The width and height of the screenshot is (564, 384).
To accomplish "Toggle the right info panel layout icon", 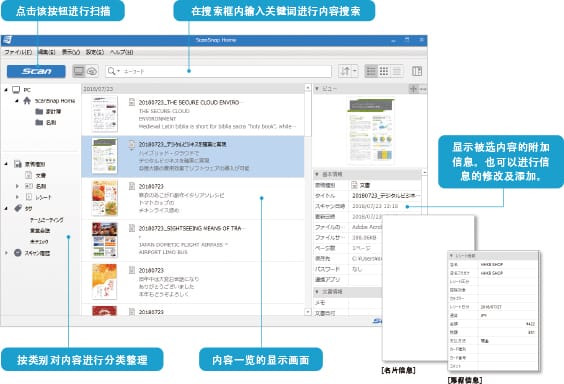I will point(417,71).
